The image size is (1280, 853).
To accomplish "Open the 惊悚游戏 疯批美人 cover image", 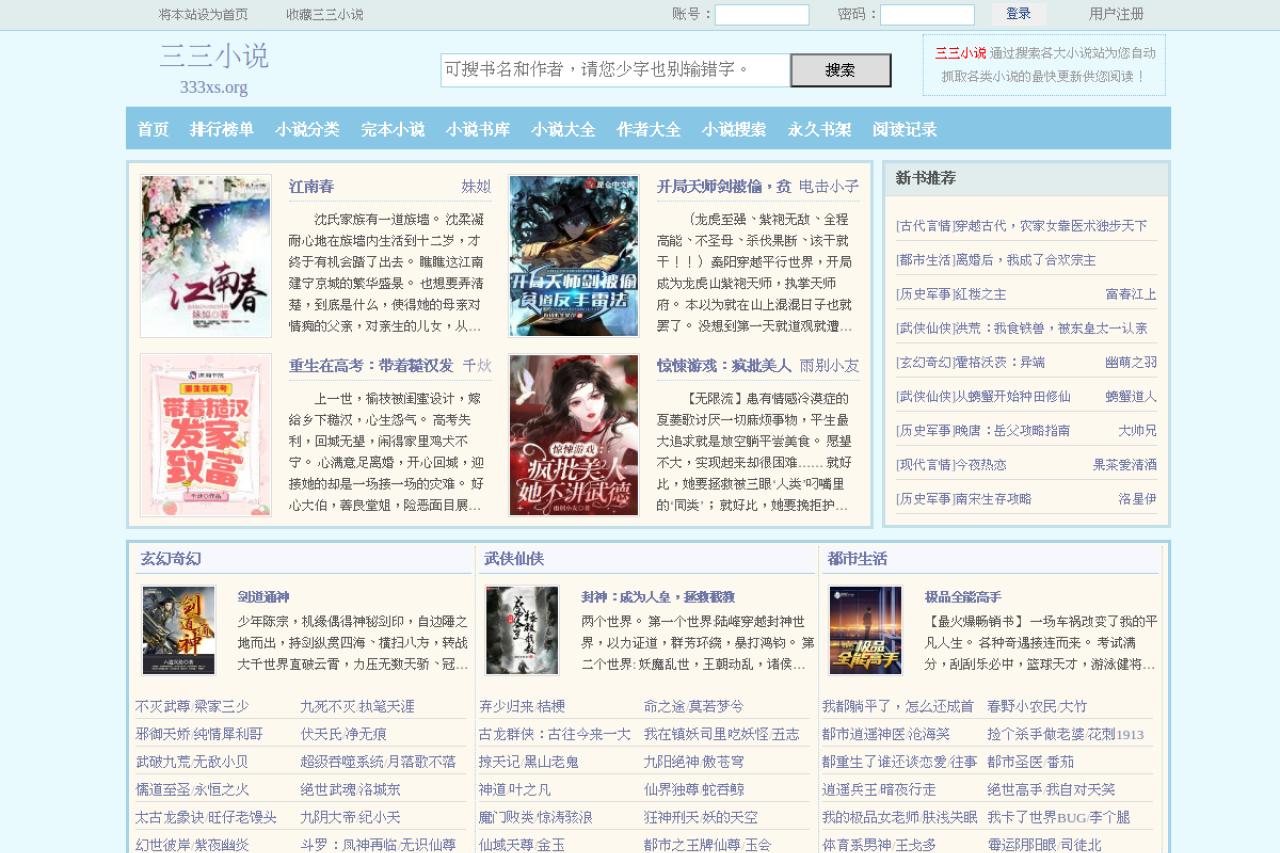I will (574, 435).
